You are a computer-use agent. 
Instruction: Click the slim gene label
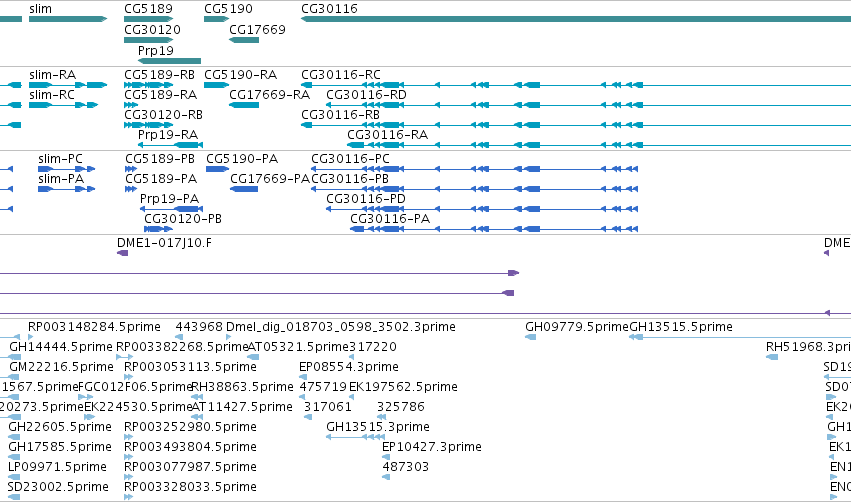41,9
